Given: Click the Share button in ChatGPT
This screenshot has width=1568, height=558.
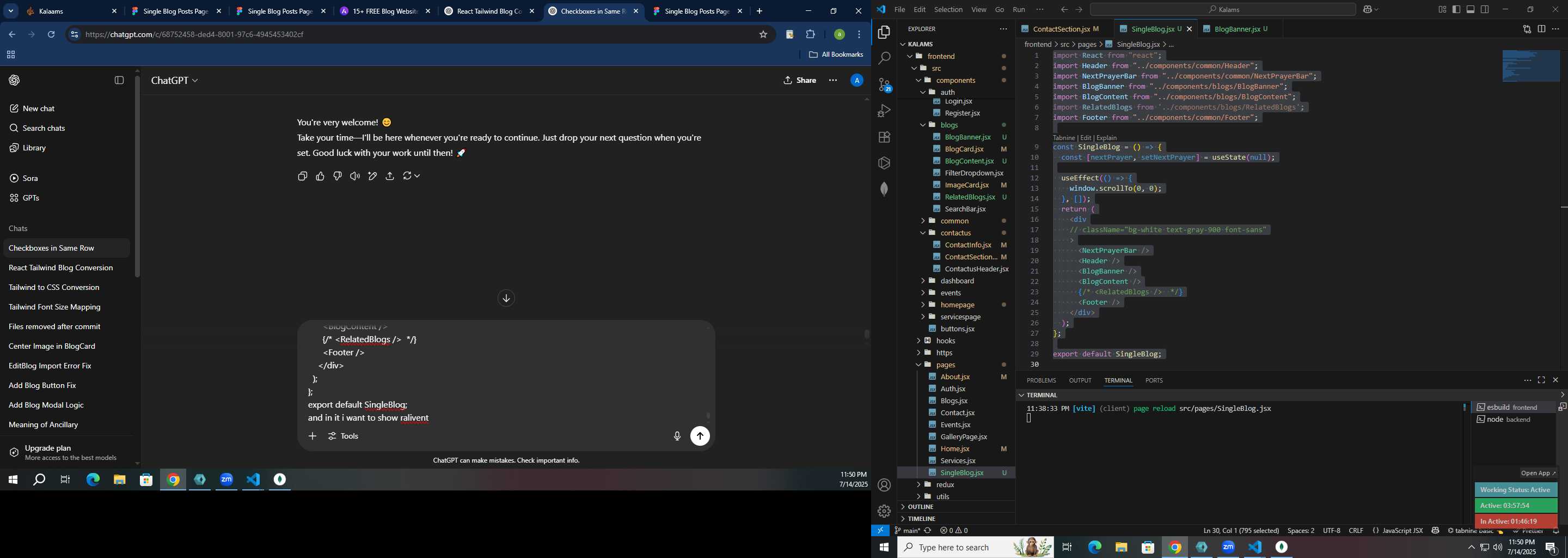Looking at the screenshot, I should 800,81.
